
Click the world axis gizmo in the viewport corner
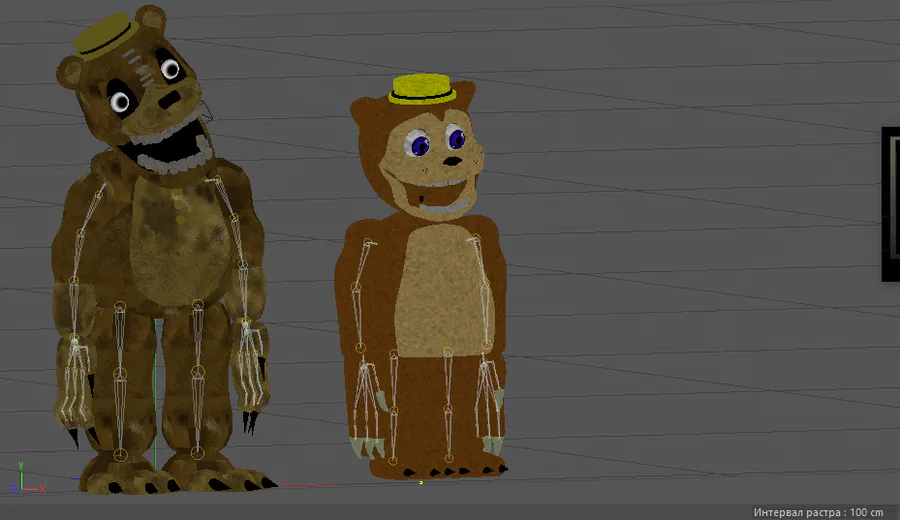(x=27, y=478)
